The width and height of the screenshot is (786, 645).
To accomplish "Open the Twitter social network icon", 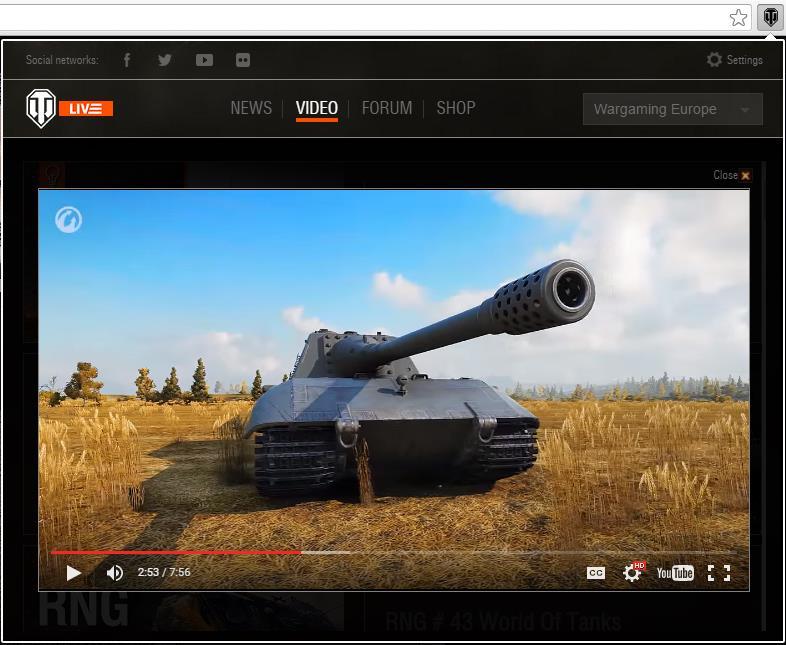I will coord(165,60).
